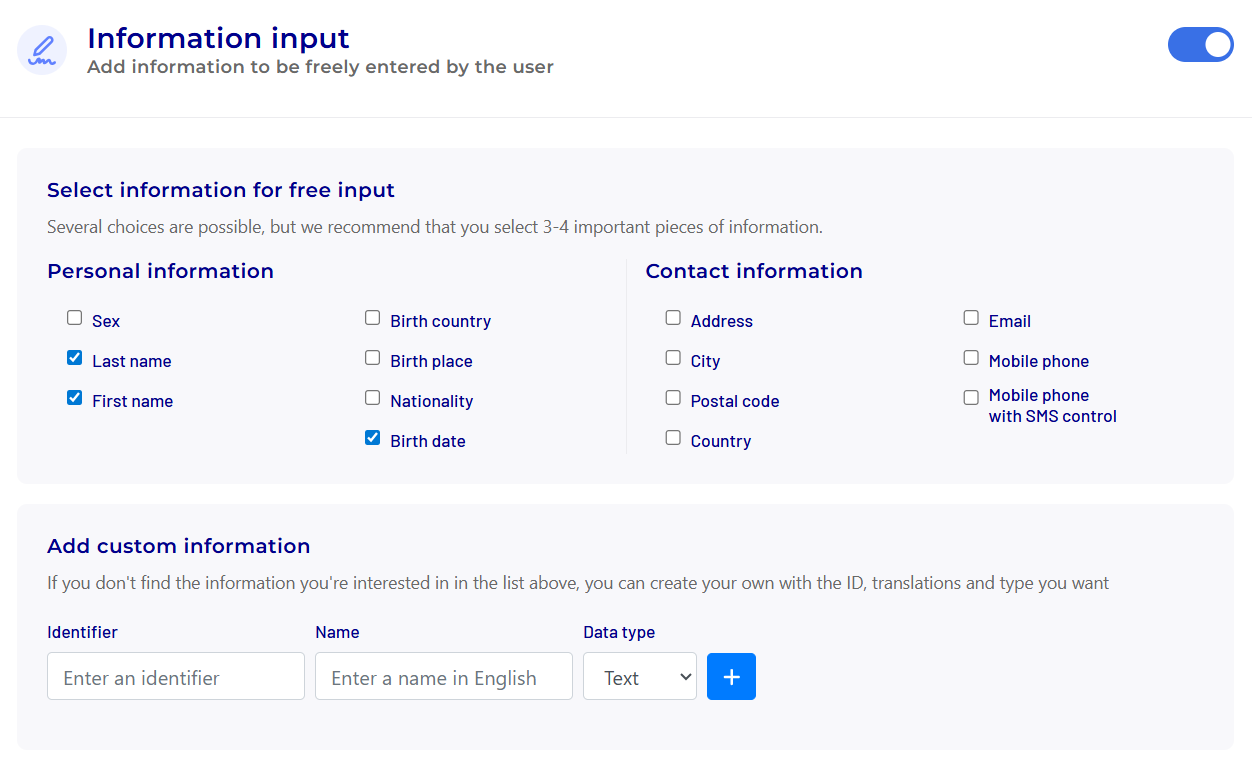
Task: Turn off the Information input toggle switch
Action: [x=1200, y=45]
